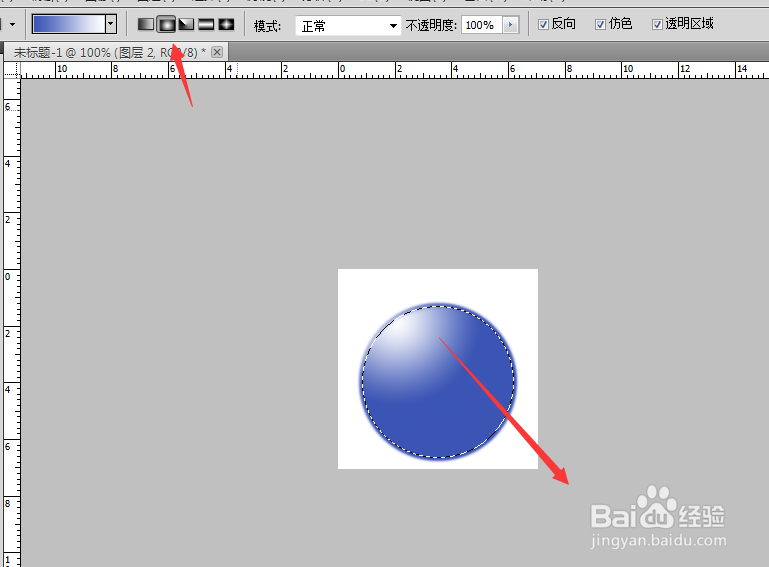The width and height of the screenshot is (769, 567).
Task: Close the 未标题-1 document tab
Action: click(x=217, y=52)
